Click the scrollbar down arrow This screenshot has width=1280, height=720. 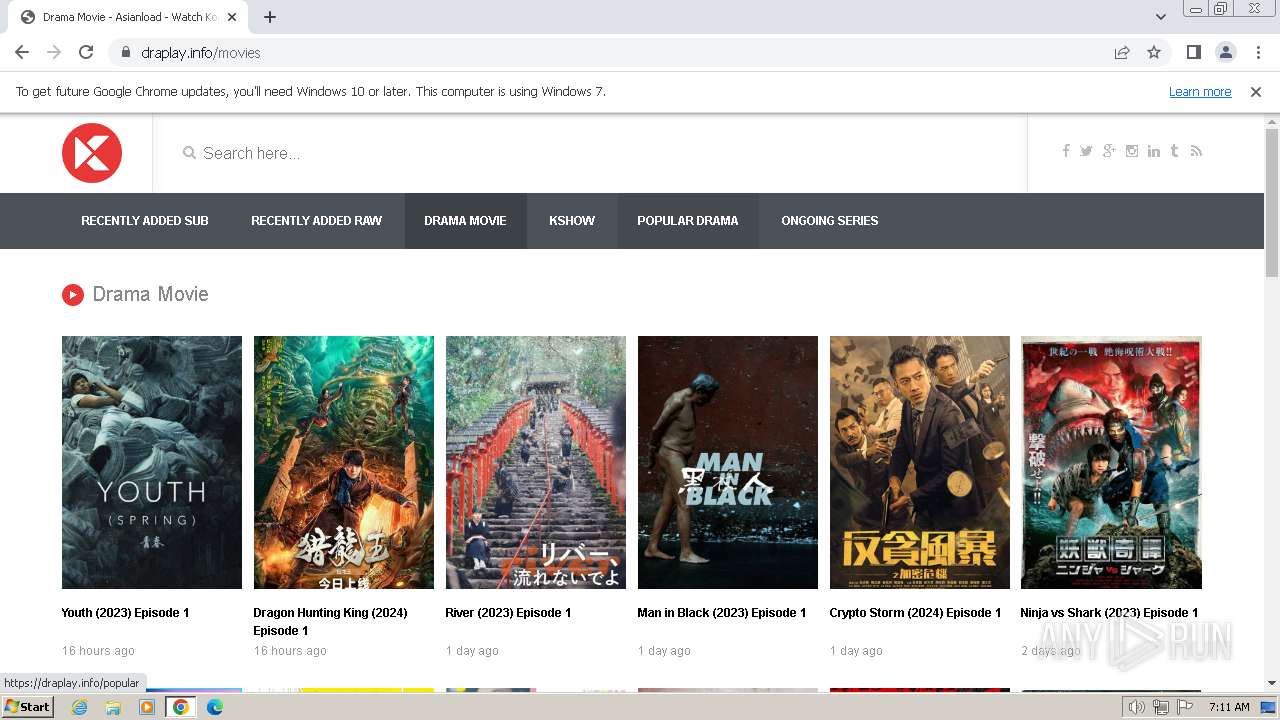pyautogui.click(x=1271, y=683)
